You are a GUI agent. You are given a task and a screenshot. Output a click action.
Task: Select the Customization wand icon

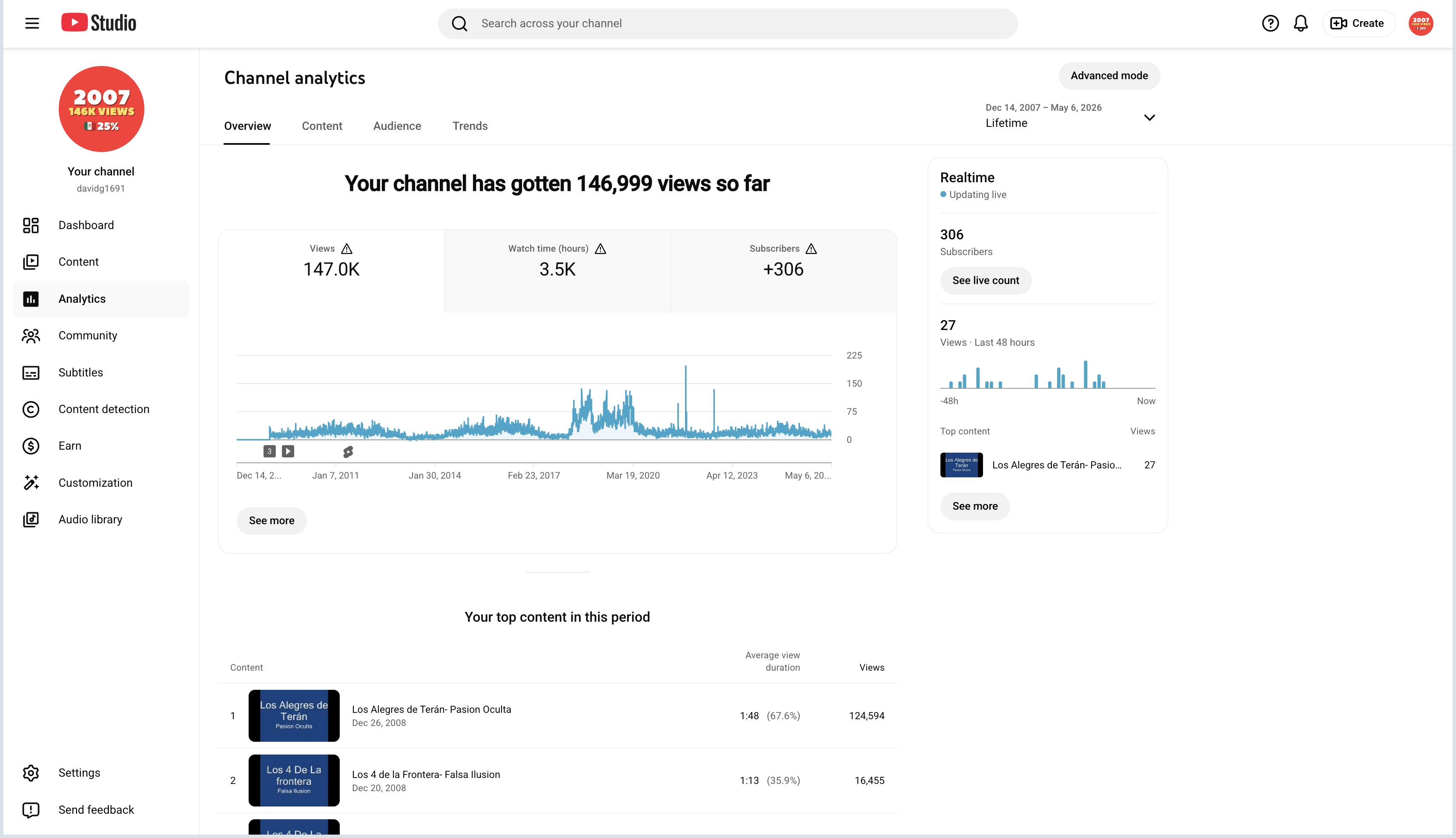31,483
